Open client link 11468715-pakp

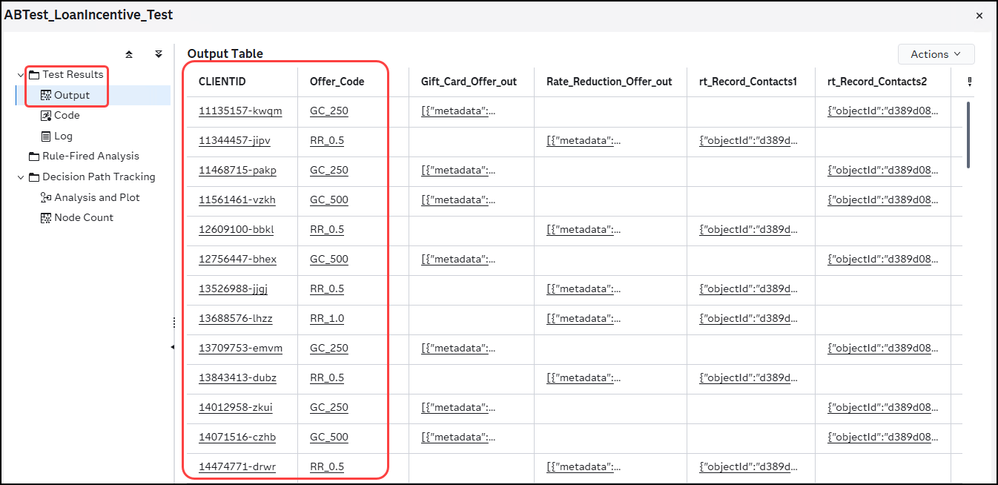(x=237, y=171)
